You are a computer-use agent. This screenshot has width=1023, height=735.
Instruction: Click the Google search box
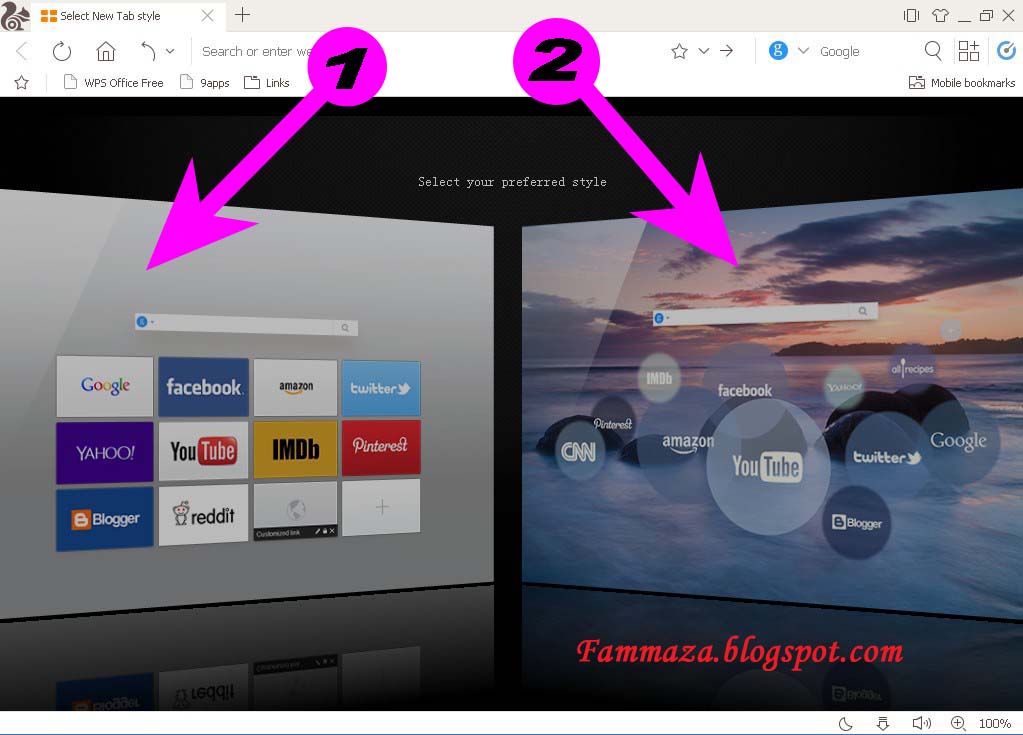pyautogui.click(x=864, y=52)
